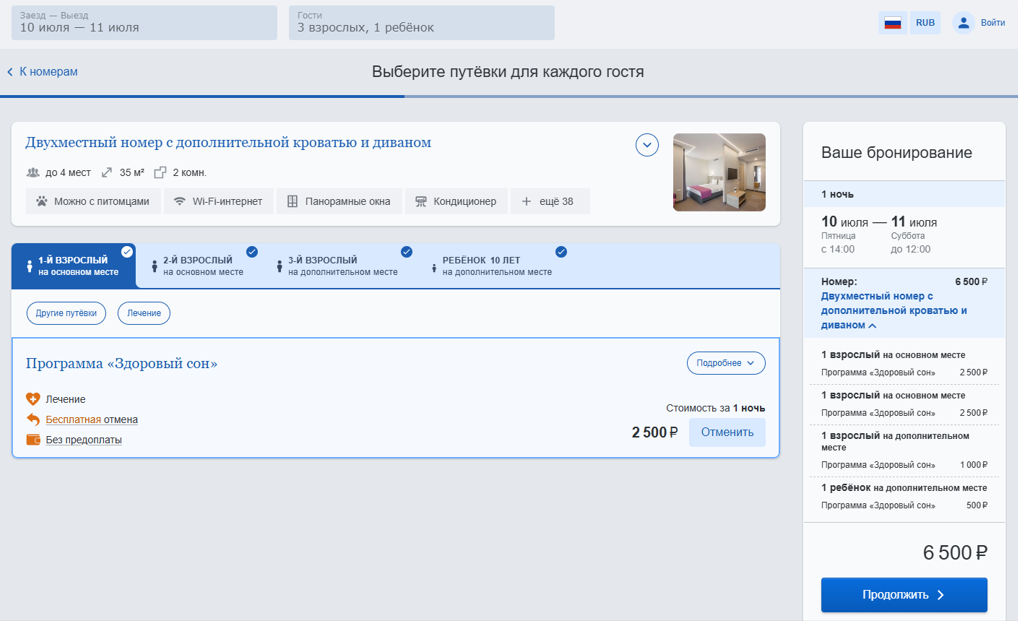This screenshot has width=1018, height=621.
Task: Collapse room name in booking summary
Action: pyautogui.click(x=873, y=326)
